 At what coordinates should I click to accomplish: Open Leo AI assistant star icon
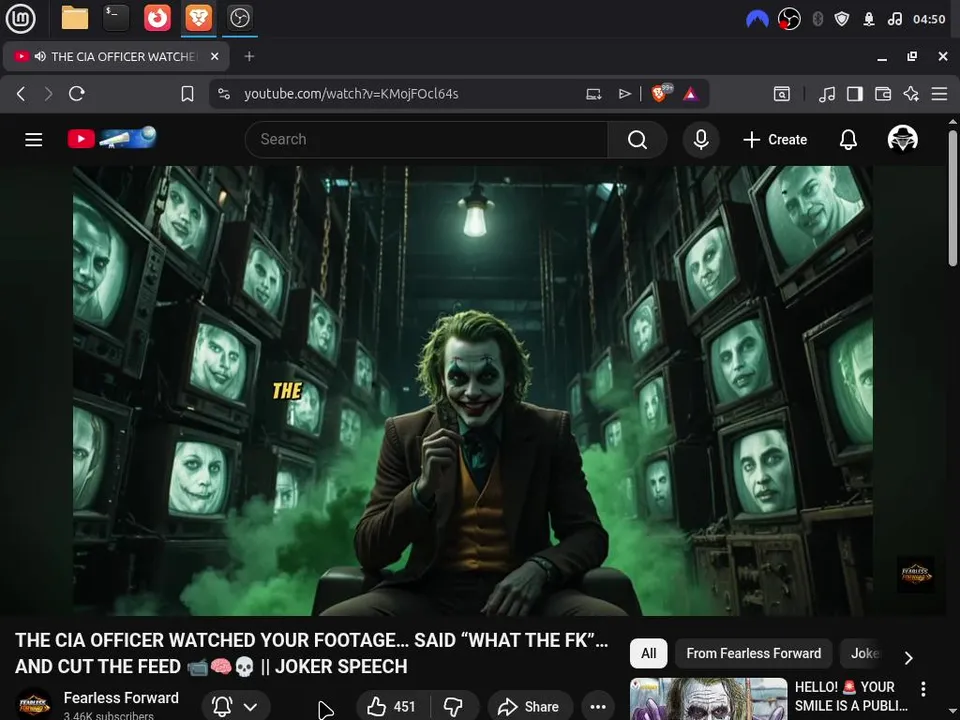[x=911, y=94]
